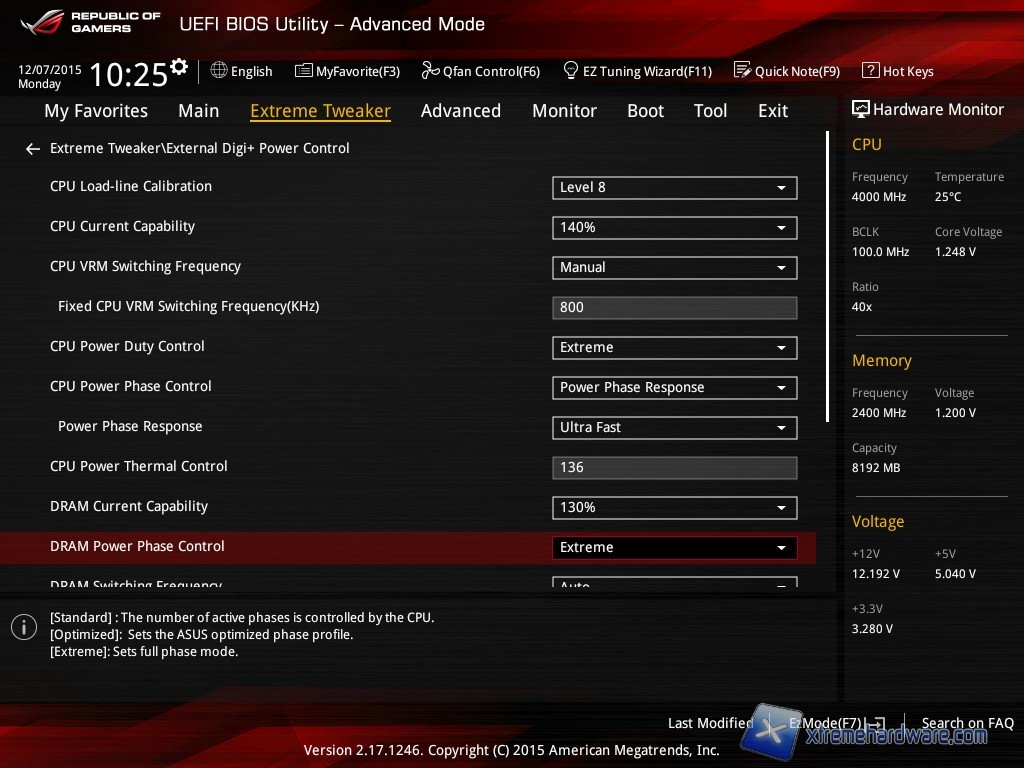
Task: Click the globe language icon
Action: 219,71
